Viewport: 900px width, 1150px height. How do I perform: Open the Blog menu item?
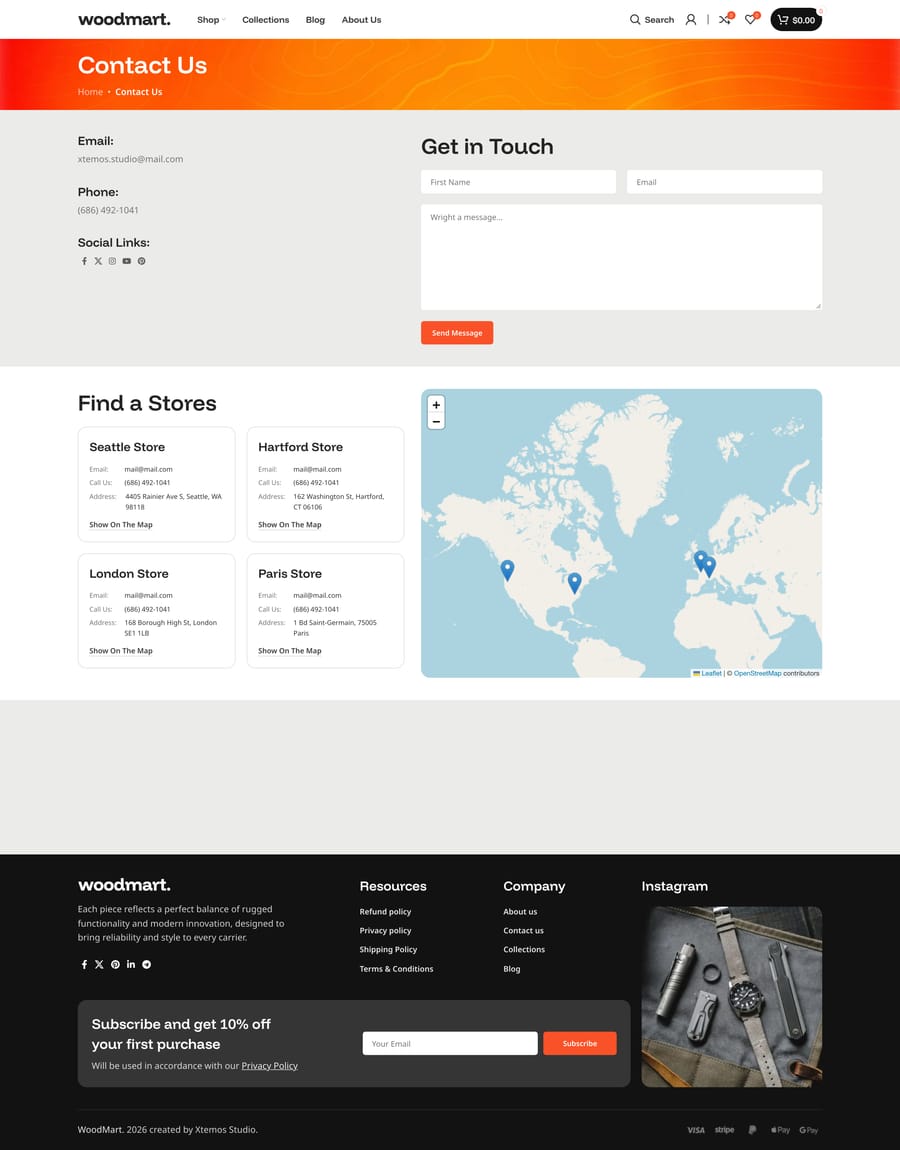315,20
